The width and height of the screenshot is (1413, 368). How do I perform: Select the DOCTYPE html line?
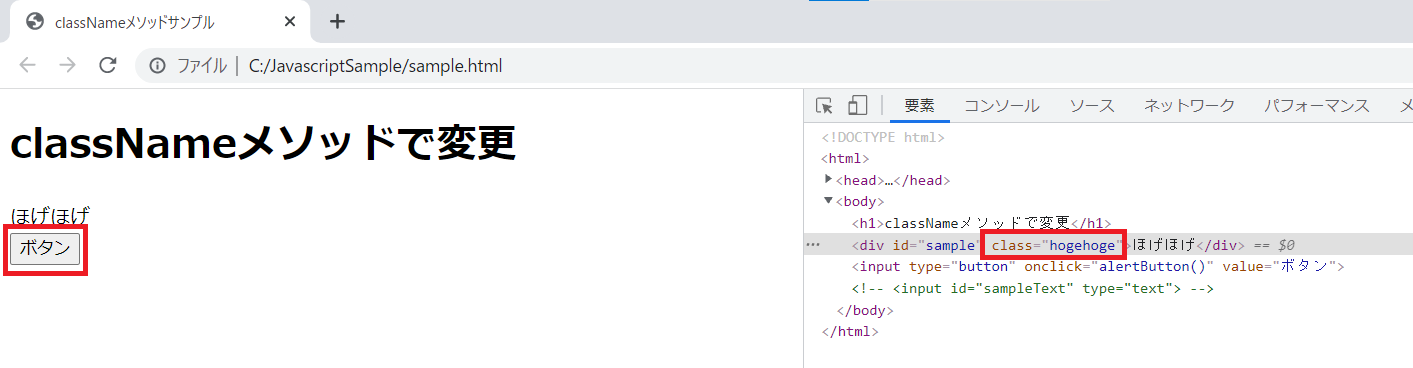(x=883, y=137)
